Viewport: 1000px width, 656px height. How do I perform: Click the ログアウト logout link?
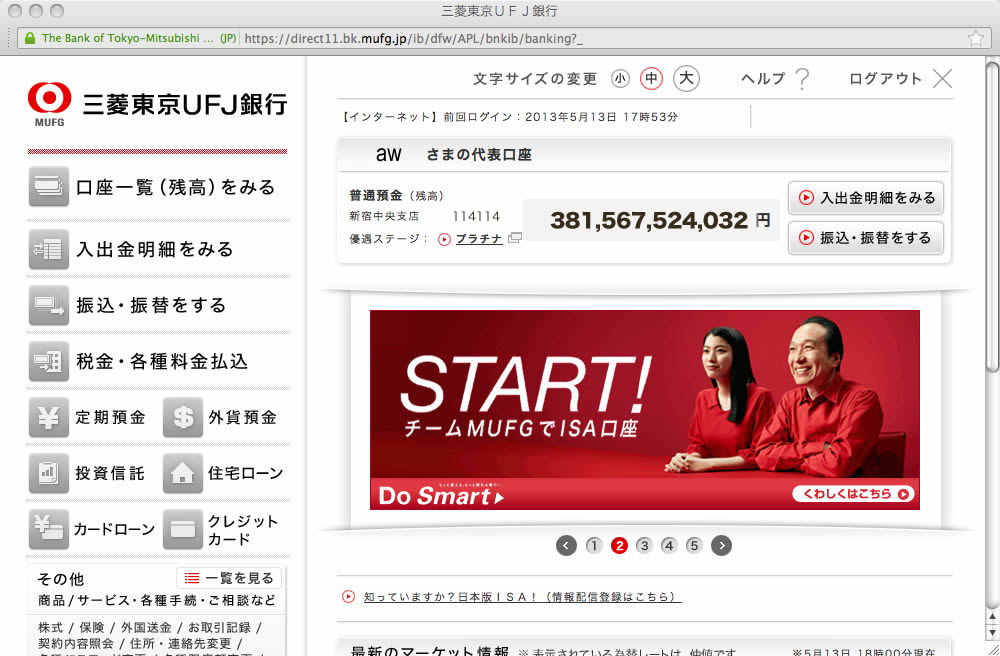tap(899, 78)
